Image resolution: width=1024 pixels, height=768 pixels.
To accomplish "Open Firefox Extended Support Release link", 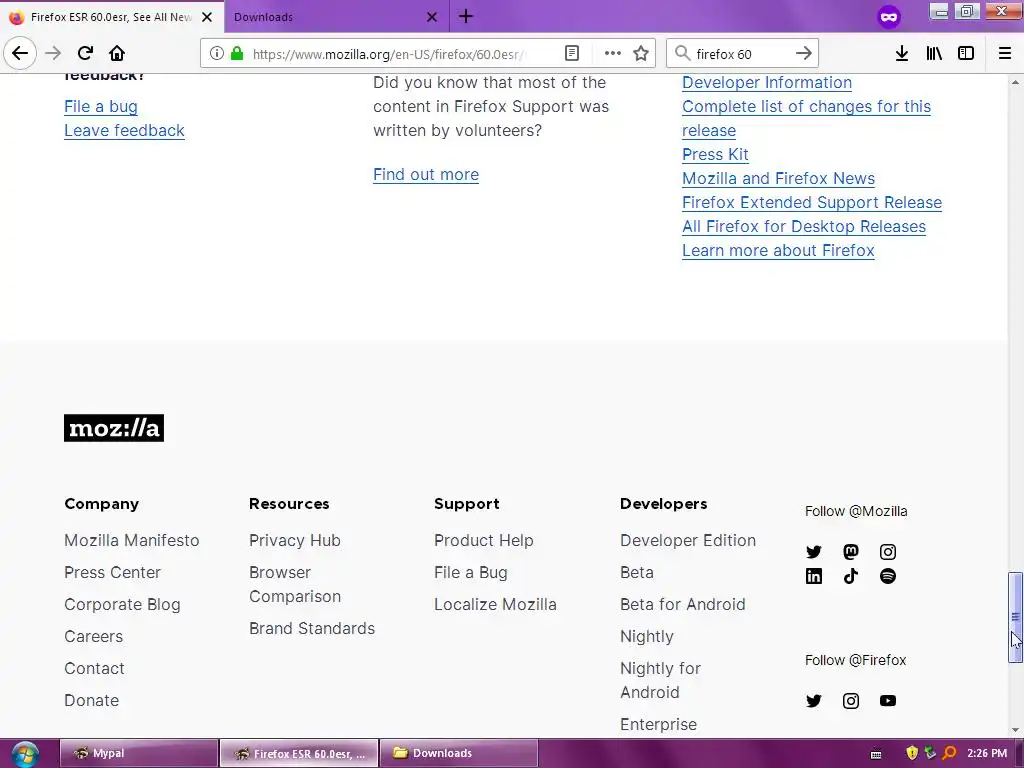I will click(x=812, y=202).
